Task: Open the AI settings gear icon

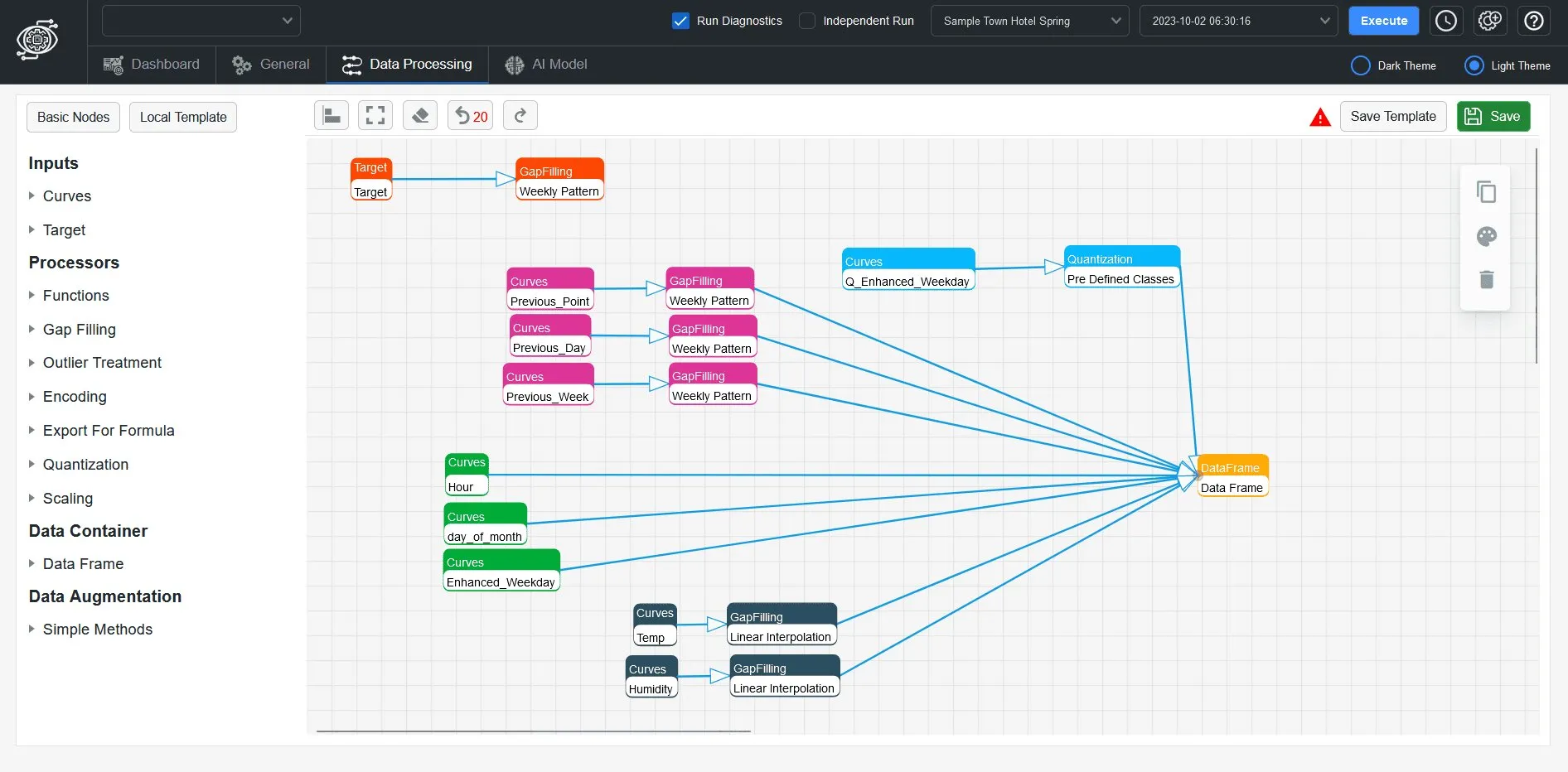Action: point(1489,21)
